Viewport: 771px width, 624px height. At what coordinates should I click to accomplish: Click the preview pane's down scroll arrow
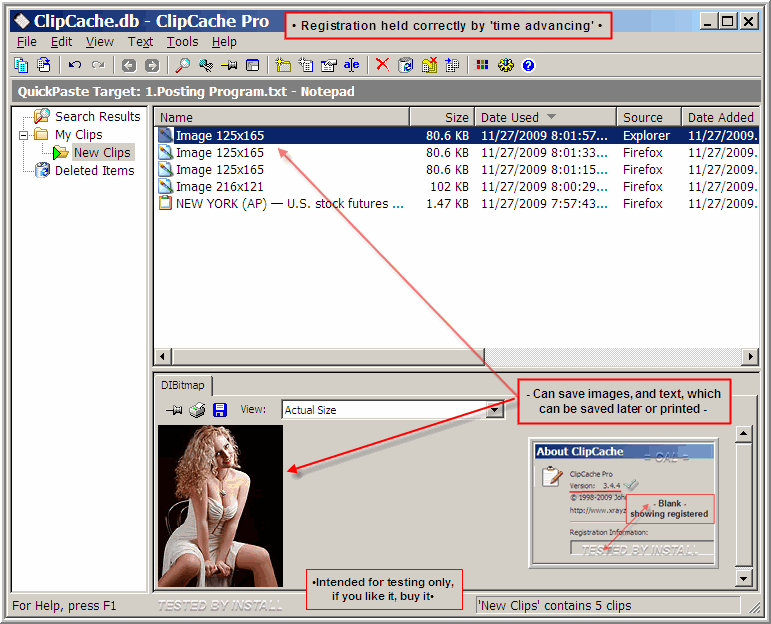click(743, 578)
